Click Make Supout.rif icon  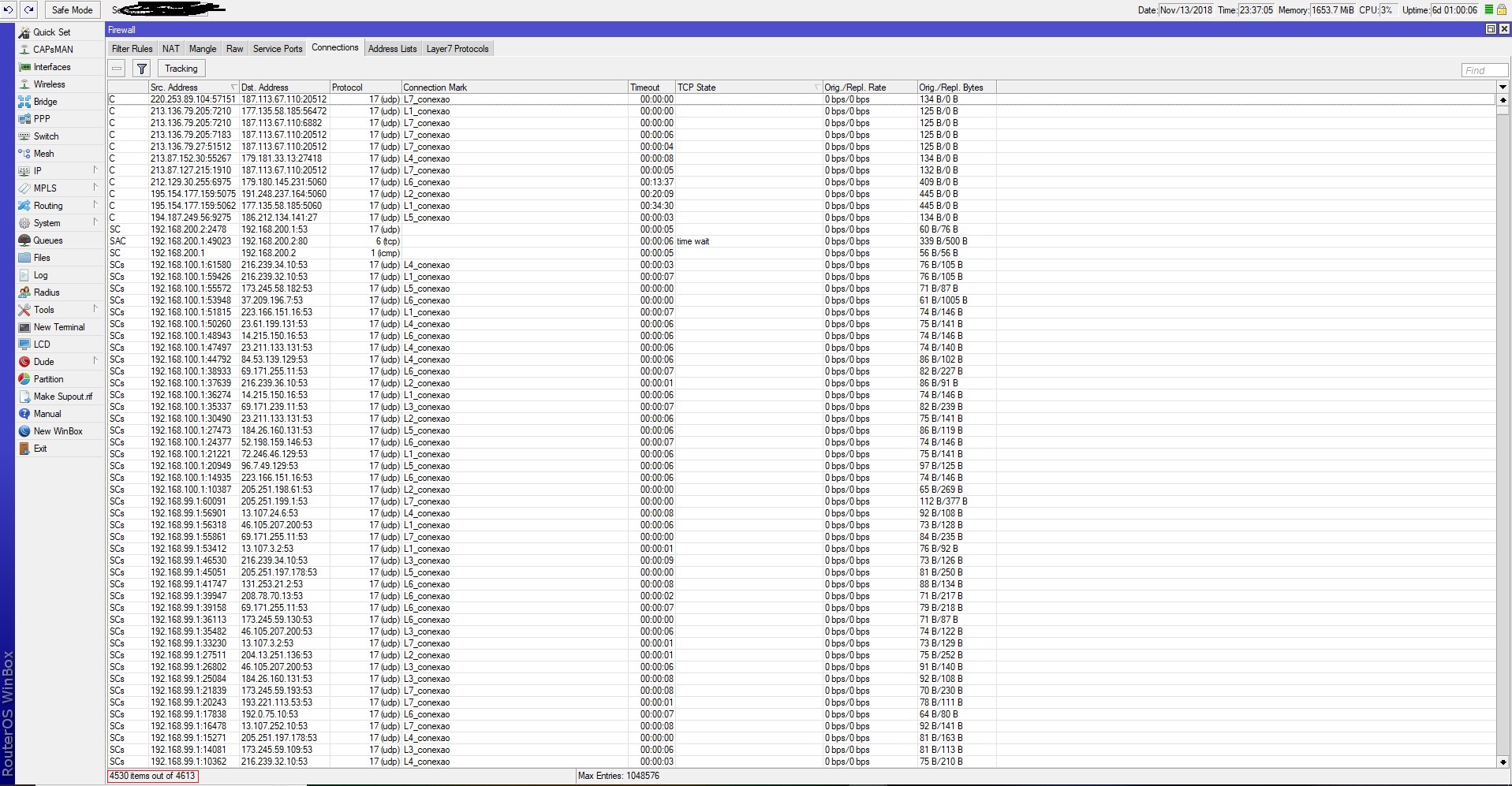point(24,397)
